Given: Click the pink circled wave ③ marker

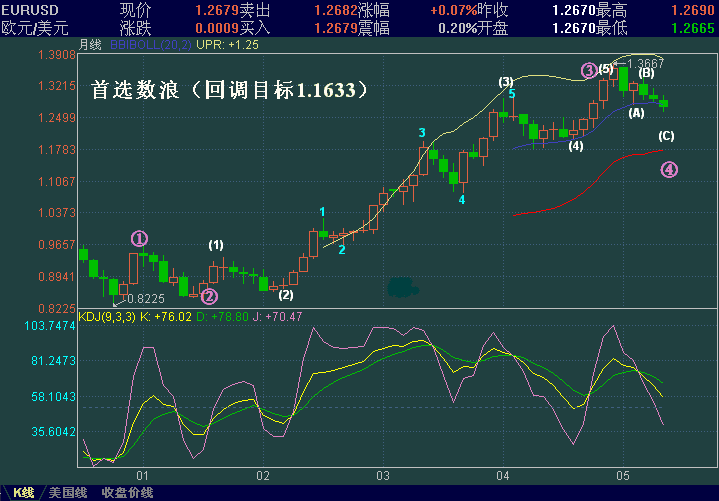Looking at the screenshot, I should [x=589, y=71].
